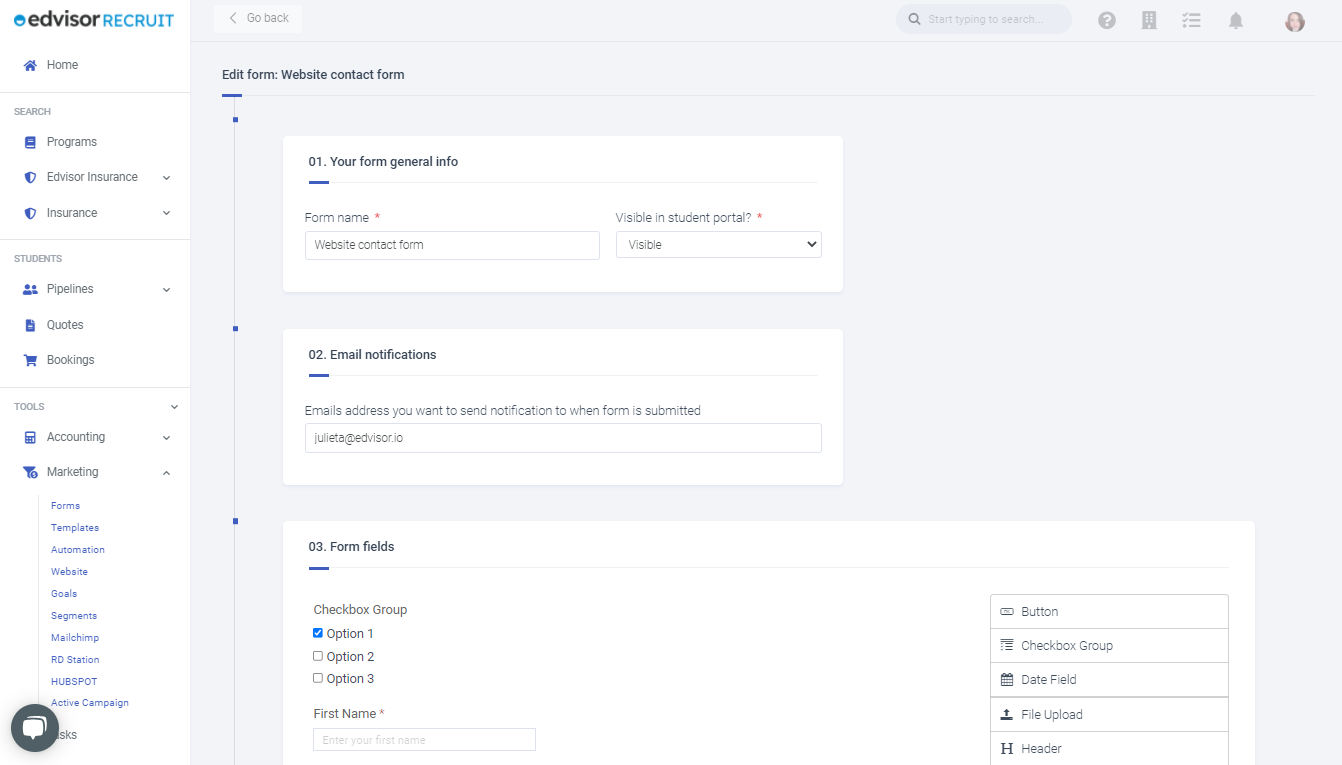The width and height of the screenshot is (1342, 765).
Task: Open Templates under Marketing
Action: 75,528
